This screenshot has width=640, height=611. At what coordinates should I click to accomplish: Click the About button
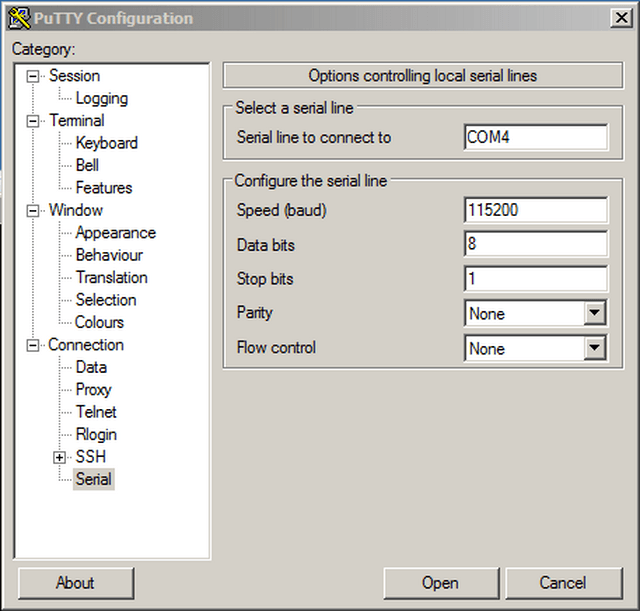tap(75, 583)
